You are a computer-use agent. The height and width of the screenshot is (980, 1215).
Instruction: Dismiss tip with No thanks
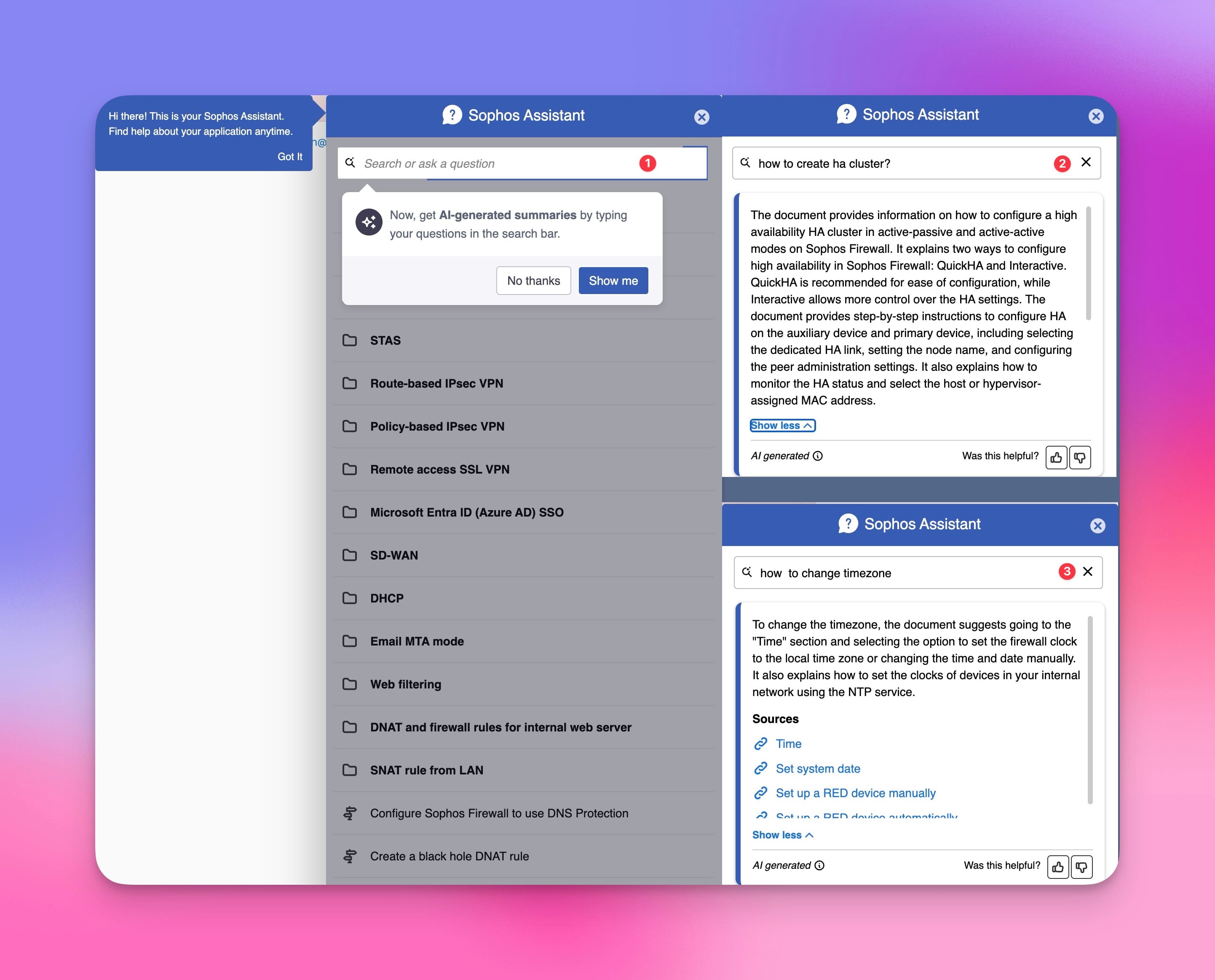[x=533, y=281]
